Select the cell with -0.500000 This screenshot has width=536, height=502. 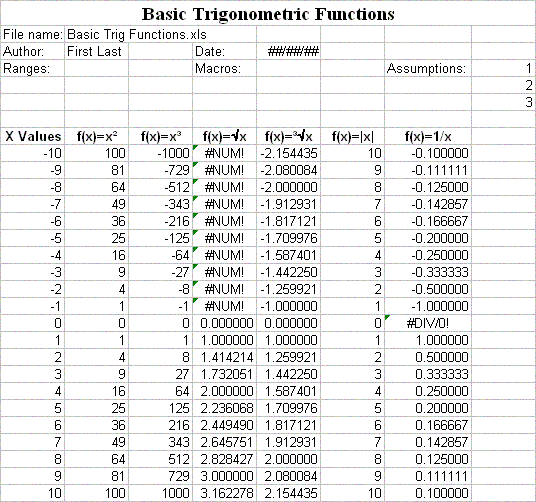pyautogui.click(x=428, y=289)
